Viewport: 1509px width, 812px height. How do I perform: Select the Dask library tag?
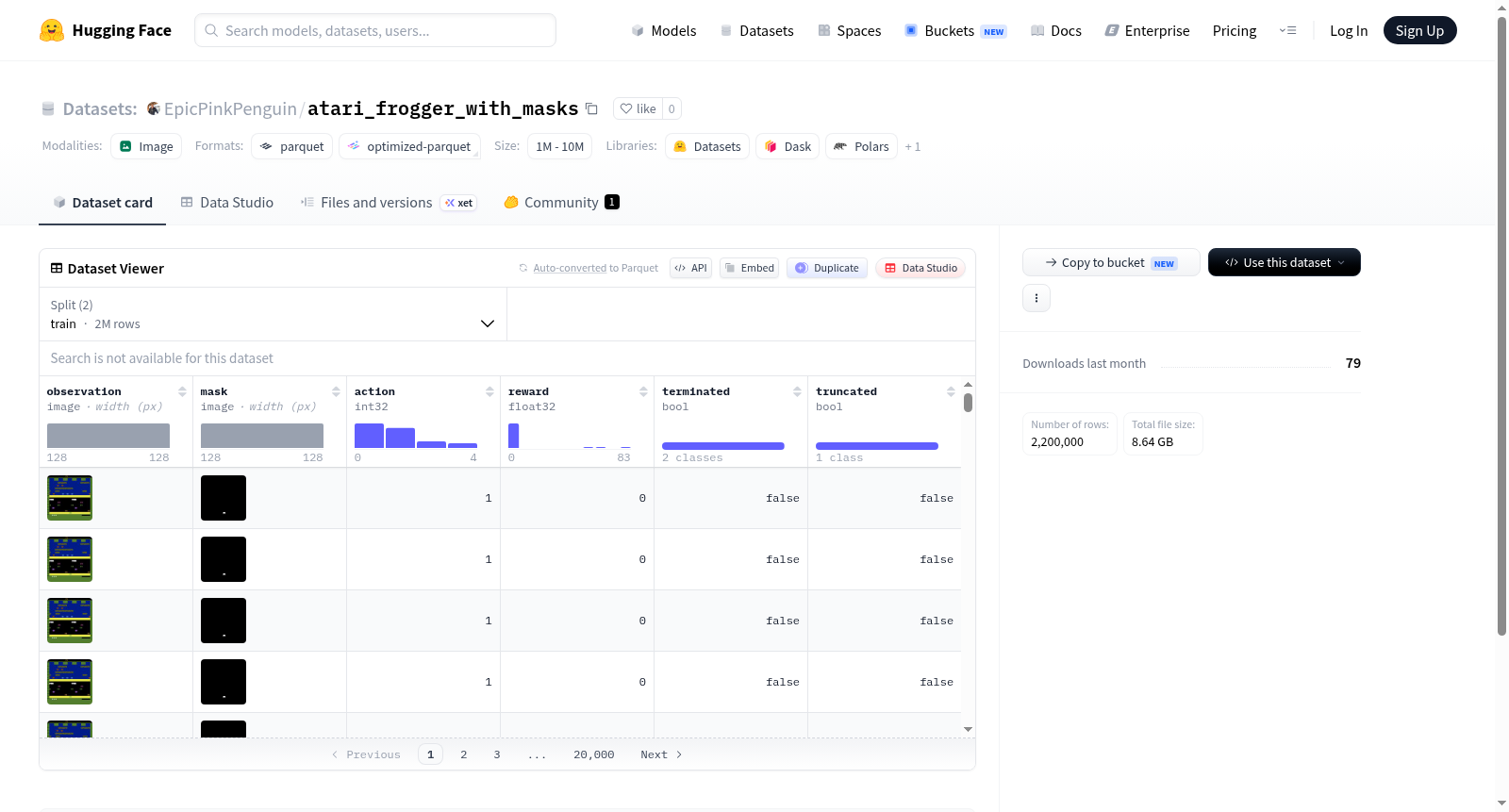coord(788,146)
